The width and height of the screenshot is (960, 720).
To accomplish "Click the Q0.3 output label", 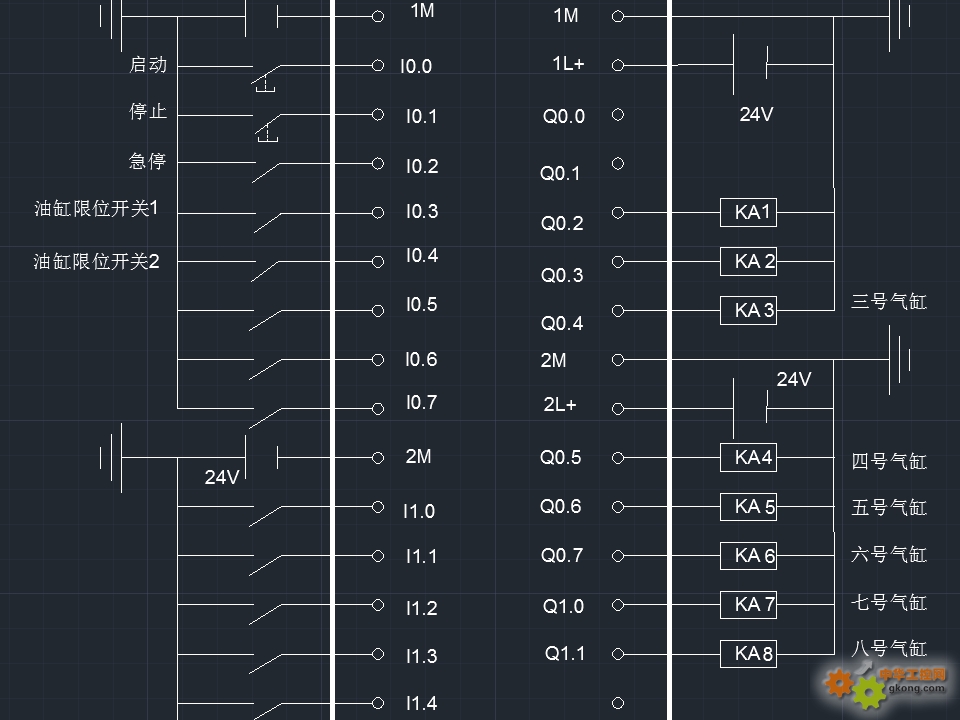I will click(562, 275).
